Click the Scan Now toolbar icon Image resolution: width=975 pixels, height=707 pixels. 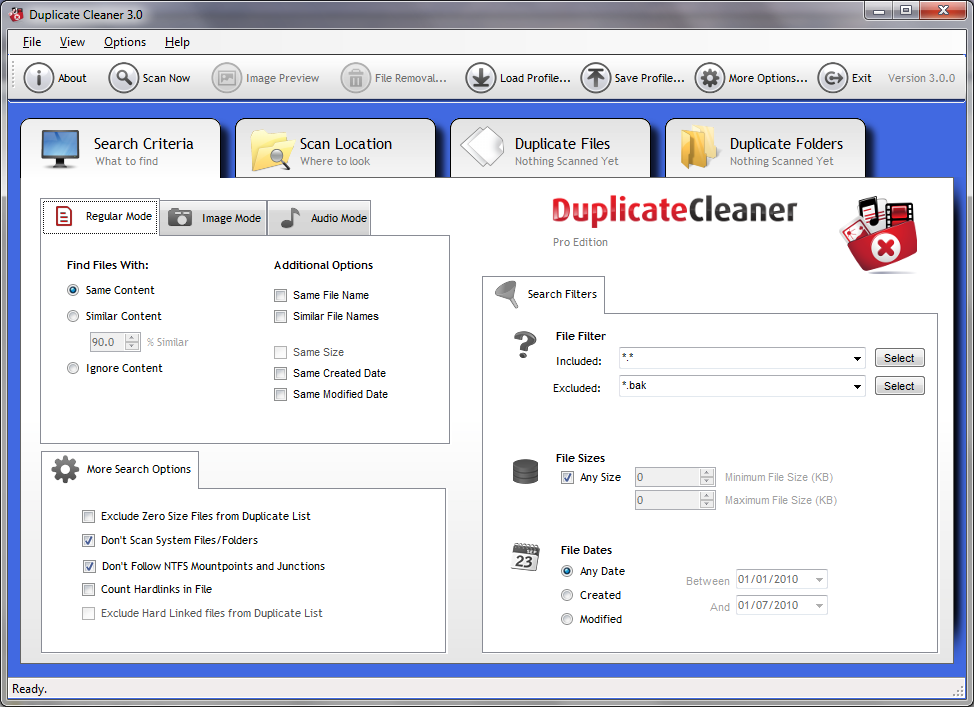coord(125,77)
